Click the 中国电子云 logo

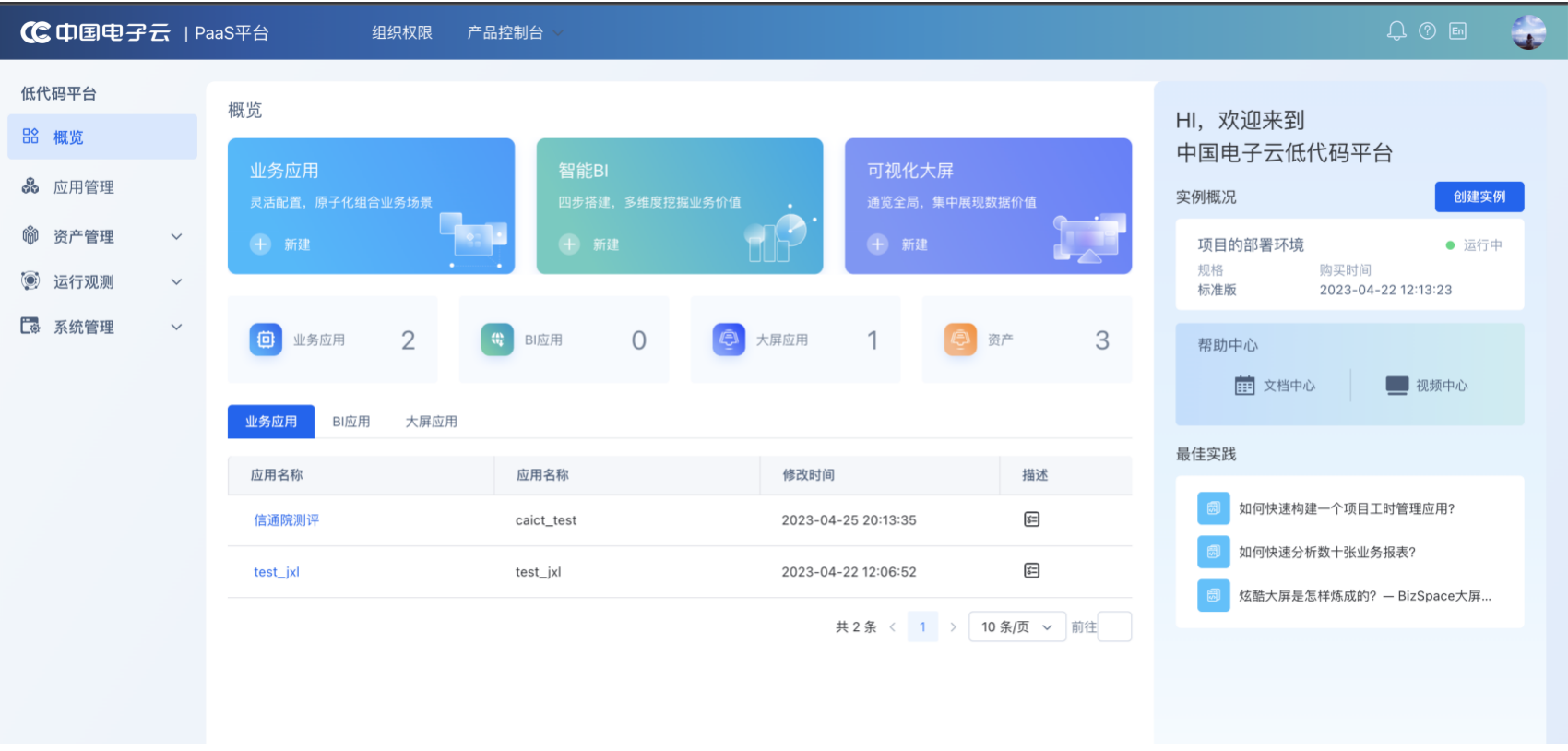95,32
